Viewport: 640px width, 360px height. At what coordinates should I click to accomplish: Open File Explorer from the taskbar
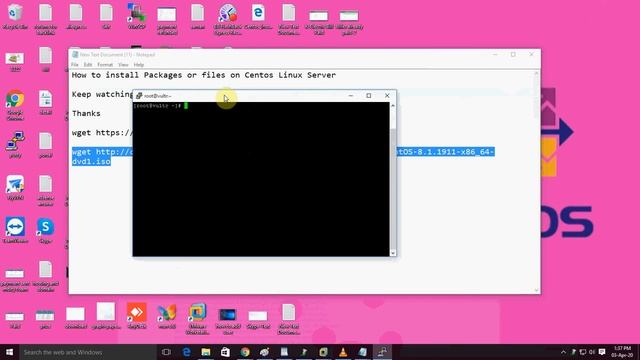click(206, 352)
